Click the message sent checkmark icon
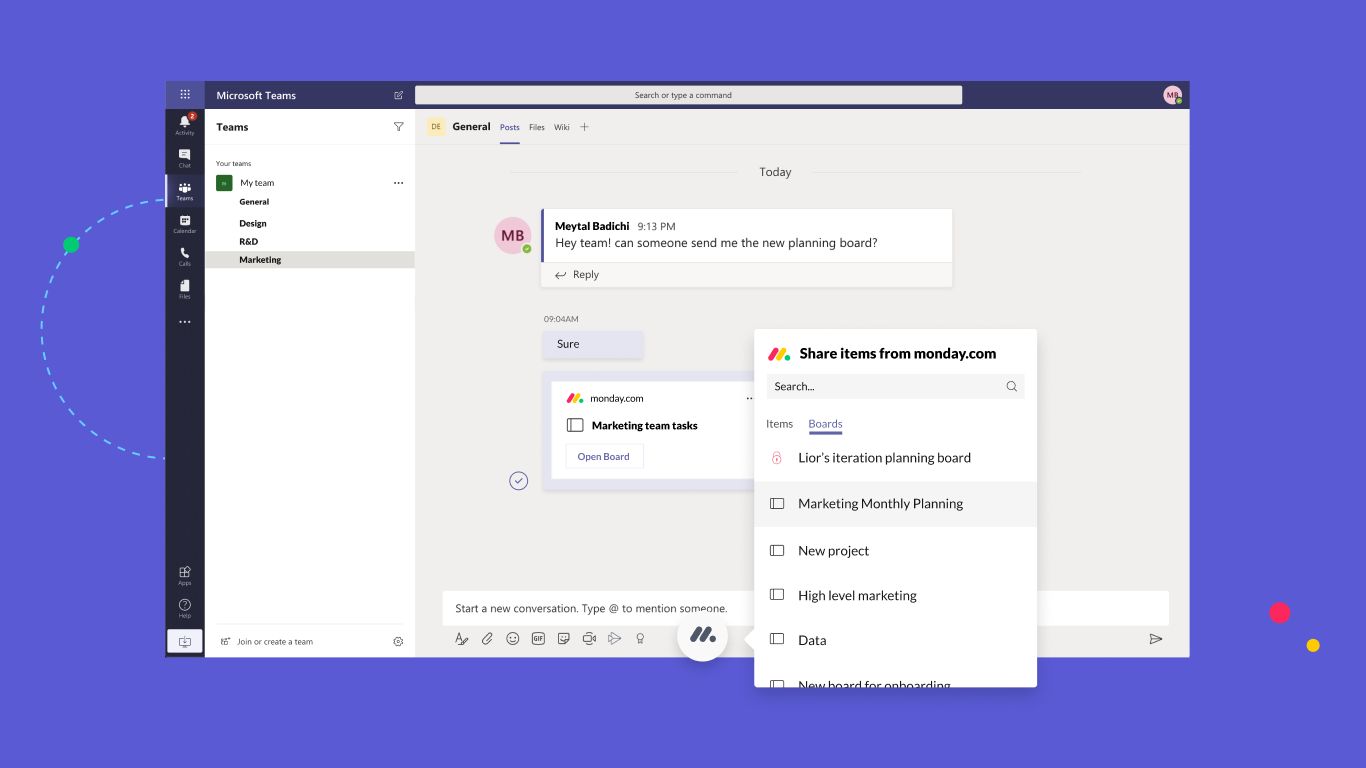 click(518, 481)
